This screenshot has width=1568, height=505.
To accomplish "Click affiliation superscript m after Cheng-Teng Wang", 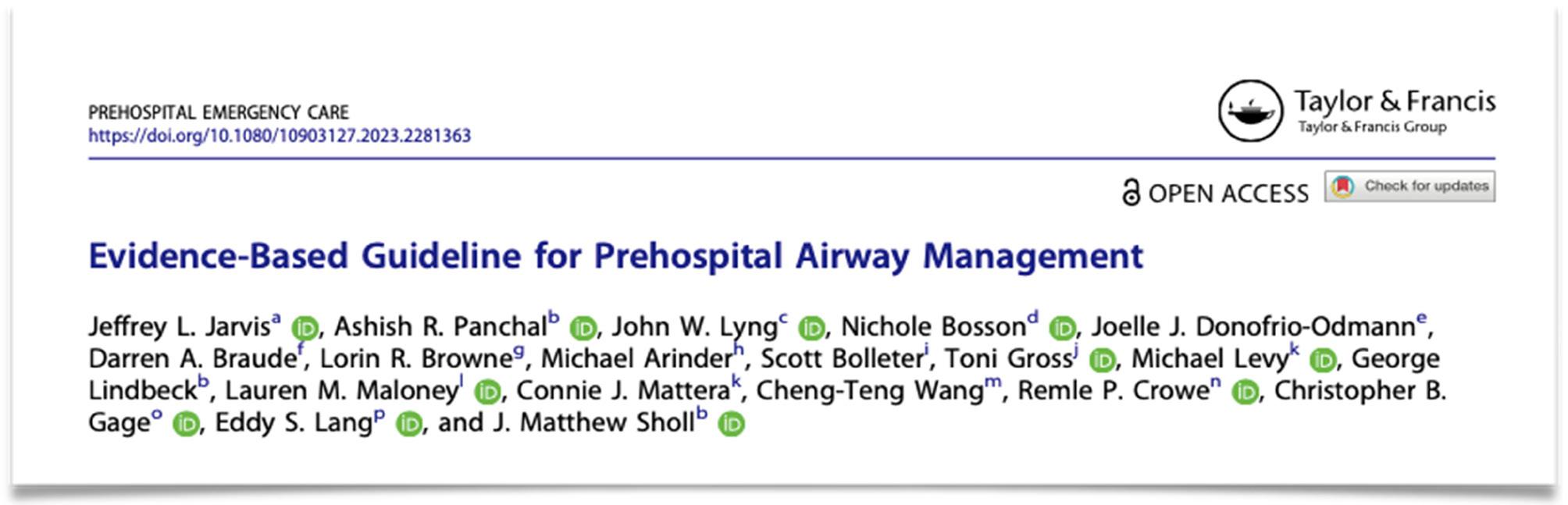I will tap(992, 382).
